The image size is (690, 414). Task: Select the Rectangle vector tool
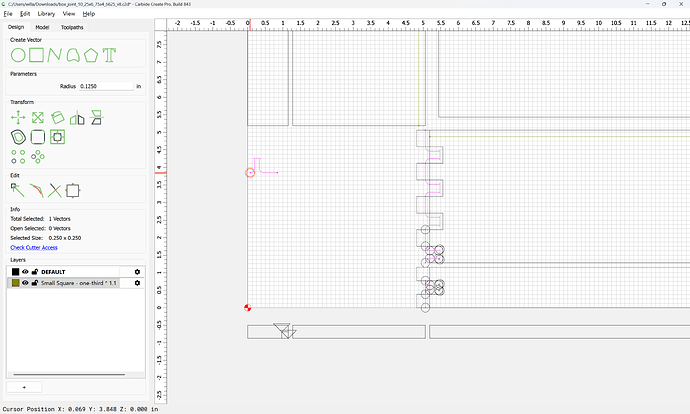[x=37, y=55]
